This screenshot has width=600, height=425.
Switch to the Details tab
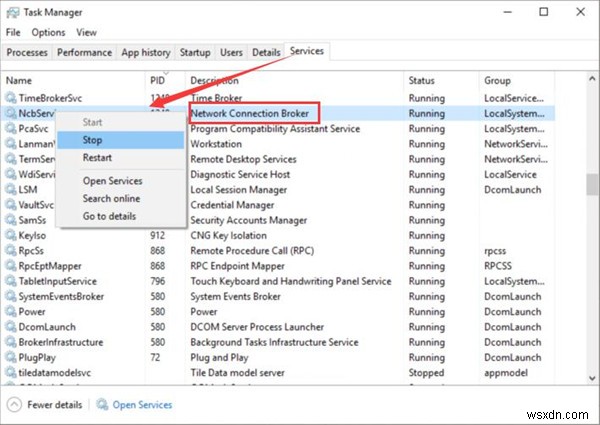click(x=266, y=52)
